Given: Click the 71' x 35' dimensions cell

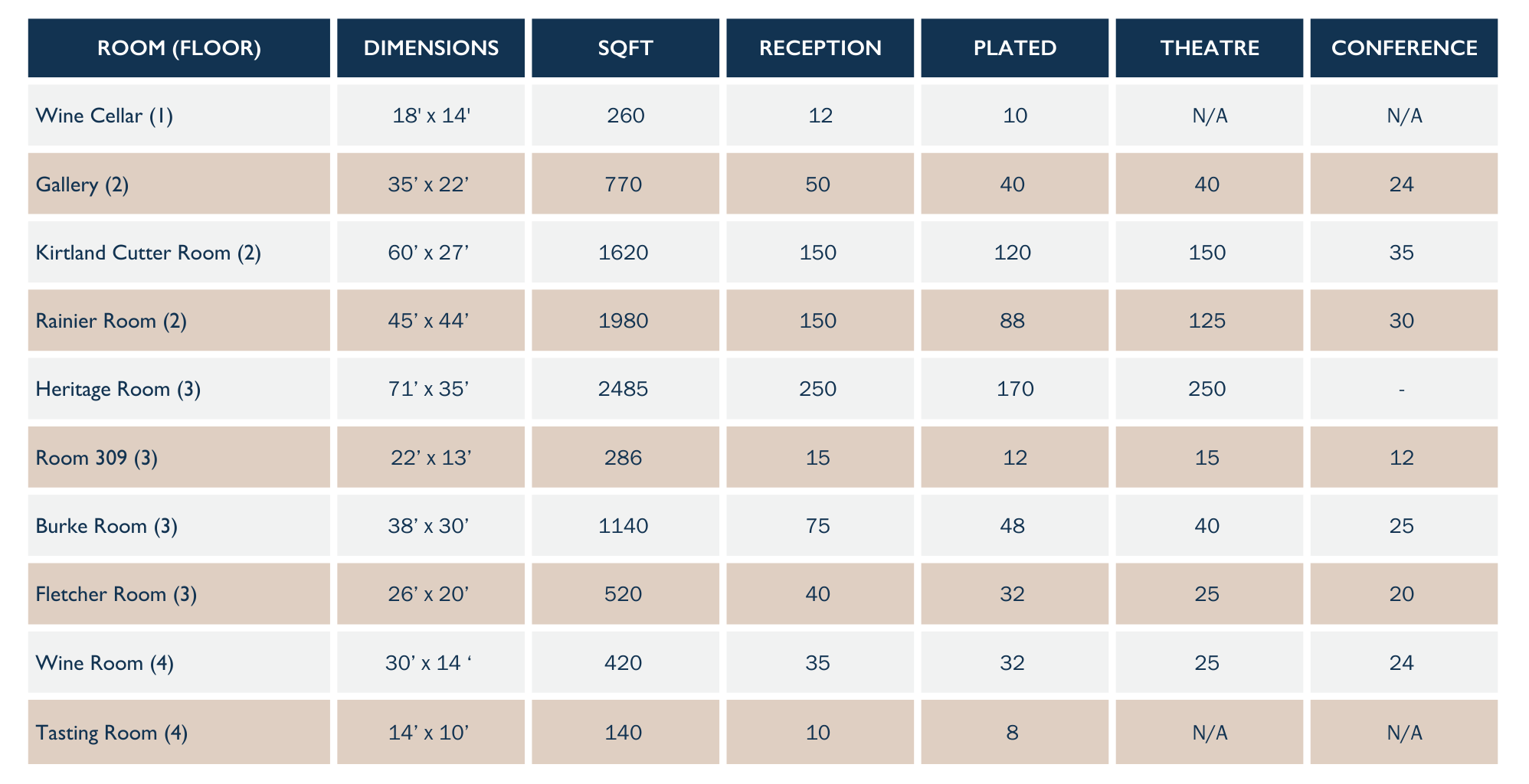Looking at the screenshot, I should [x=428, y=389].
